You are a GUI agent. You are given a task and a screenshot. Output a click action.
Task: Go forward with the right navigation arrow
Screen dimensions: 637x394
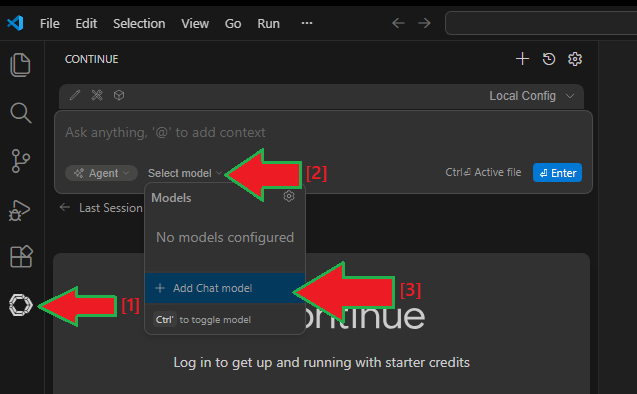click(x=424, y=23)
